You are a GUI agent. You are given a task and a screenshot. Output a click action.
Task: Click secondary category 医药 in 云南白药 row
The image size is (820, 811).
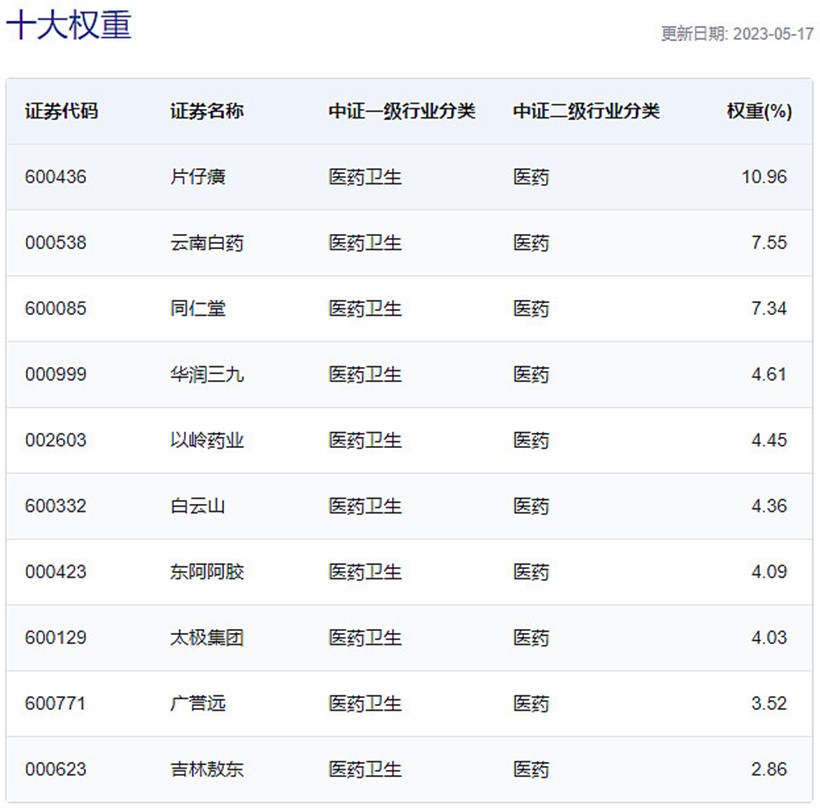pos(531,243)
